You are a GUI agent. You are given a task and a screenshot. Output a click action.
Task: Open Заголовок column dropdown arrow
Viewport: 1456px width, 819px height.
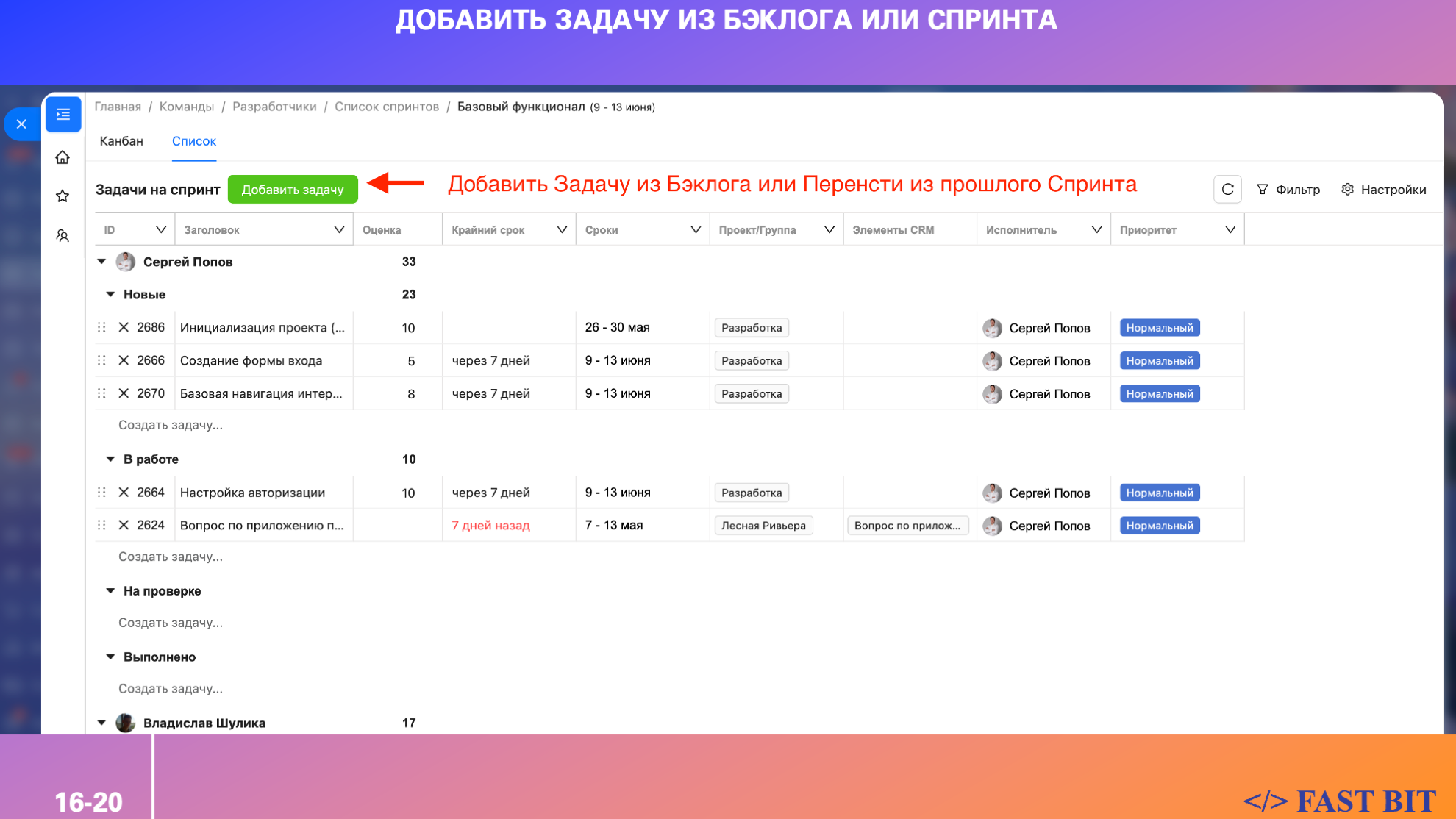[339, 230]
